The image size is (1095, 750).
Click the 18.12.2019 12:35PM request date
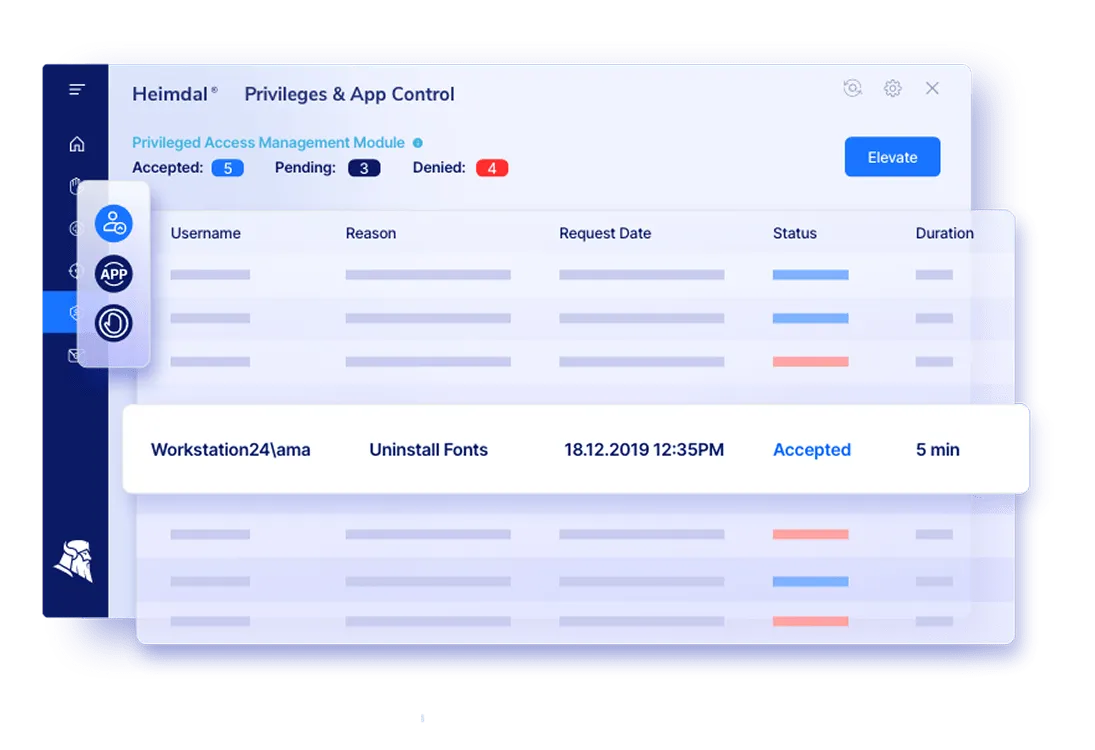point(644,450)
